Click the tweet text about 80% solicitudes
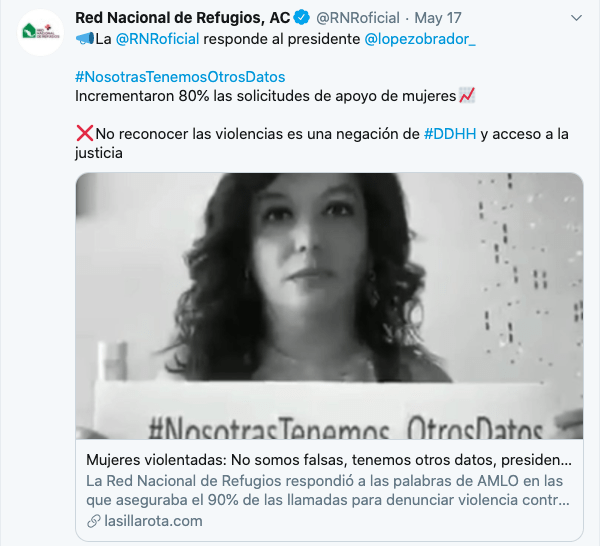 click(266, 96)
